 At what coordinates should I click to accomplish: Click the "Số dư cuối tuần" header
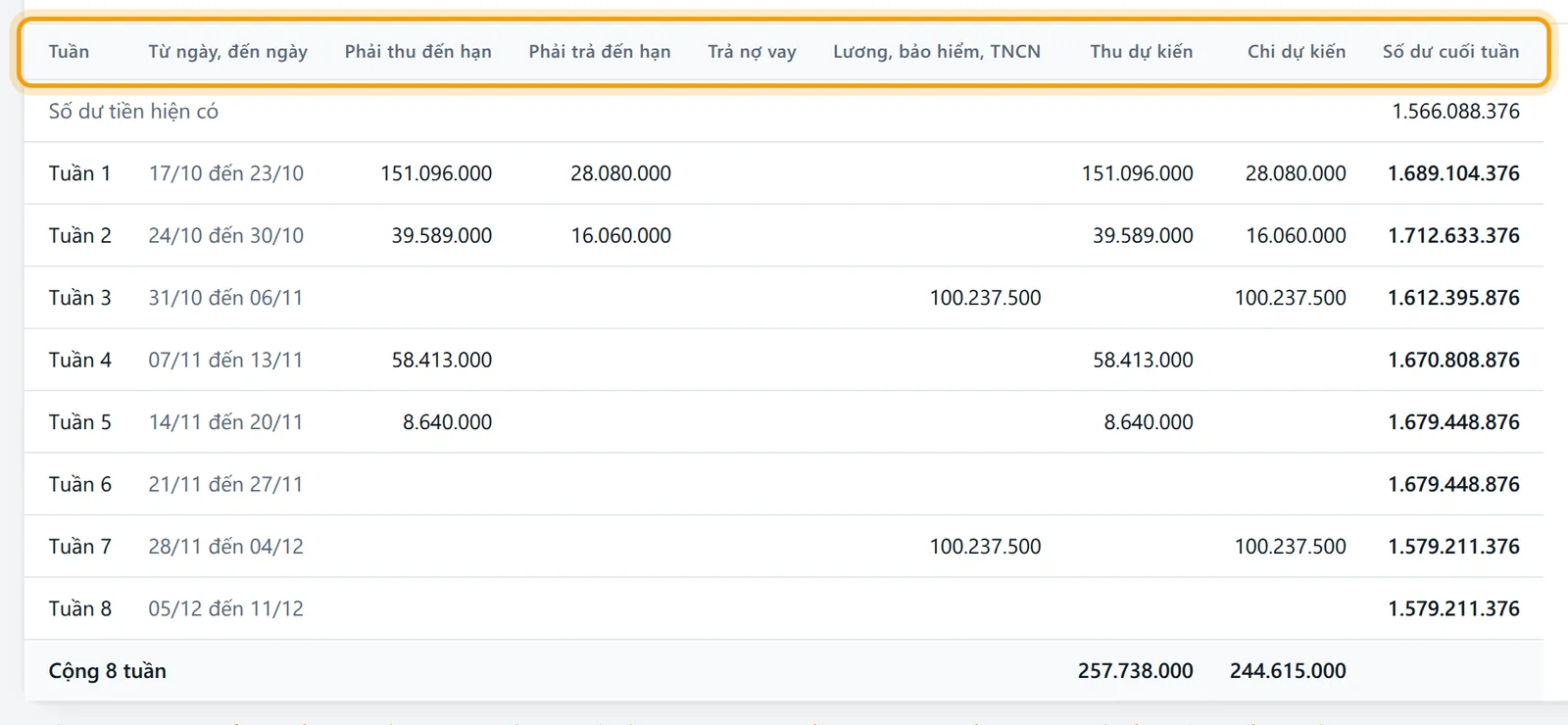tap(1450, 52)
